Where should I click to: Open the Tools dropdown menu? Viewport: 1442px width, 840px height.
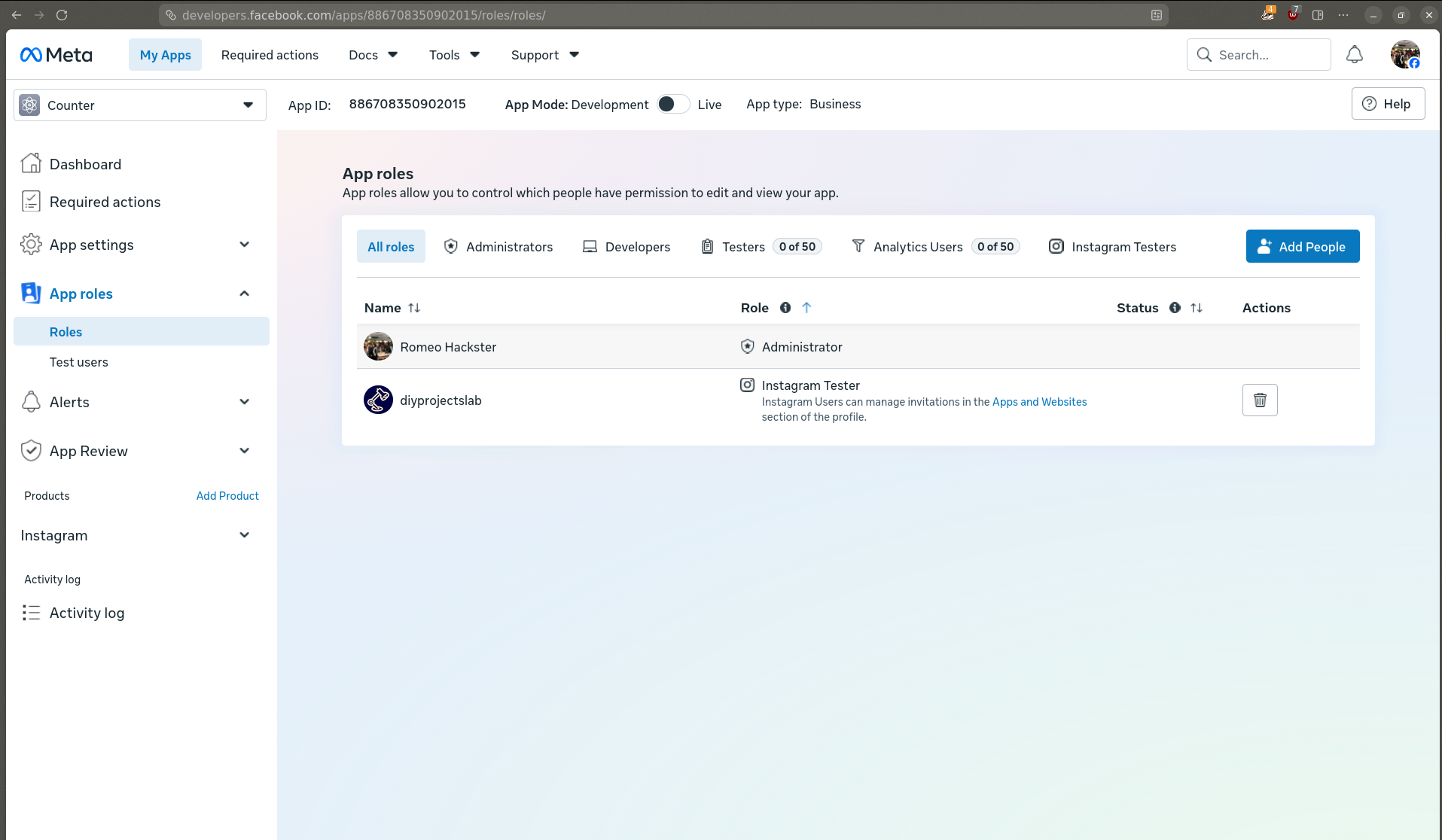click(454, 55)
